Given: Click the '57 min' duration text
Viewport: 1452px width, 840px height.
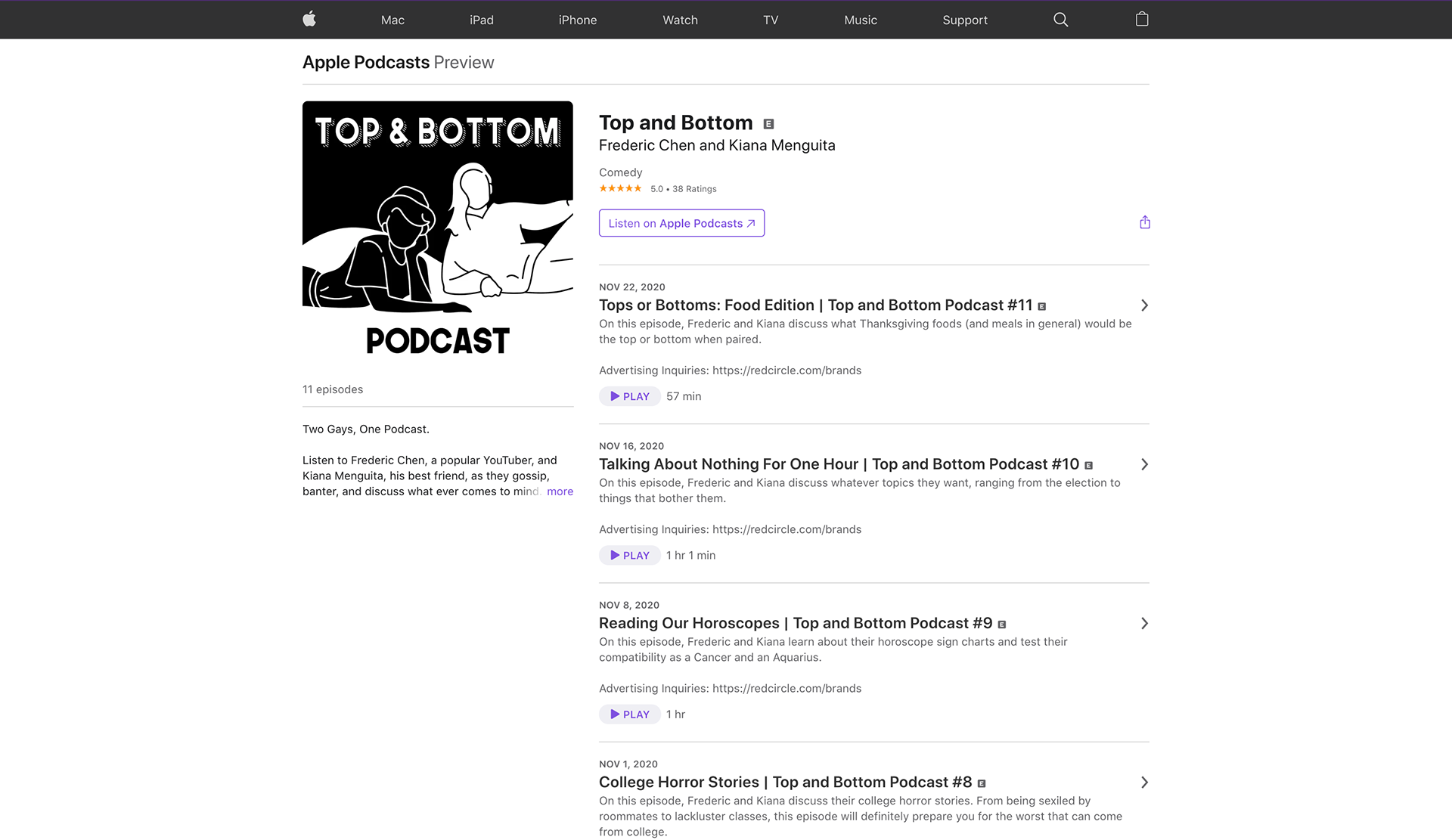Looking at the screenshot, I should [x=684, y=396].
